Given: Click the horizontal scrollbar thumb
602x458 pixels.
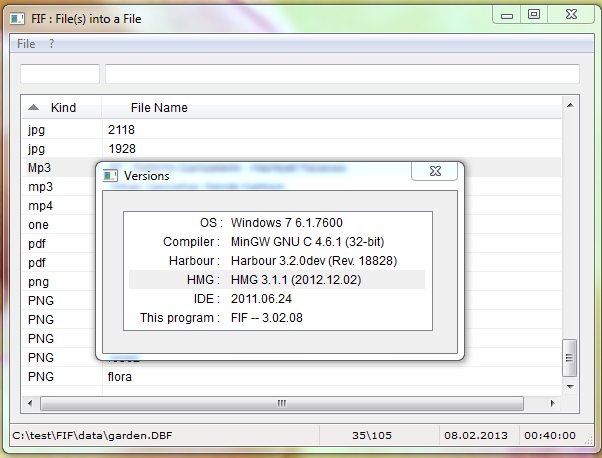Looking at the screenshot, I should tap(281, 403).
